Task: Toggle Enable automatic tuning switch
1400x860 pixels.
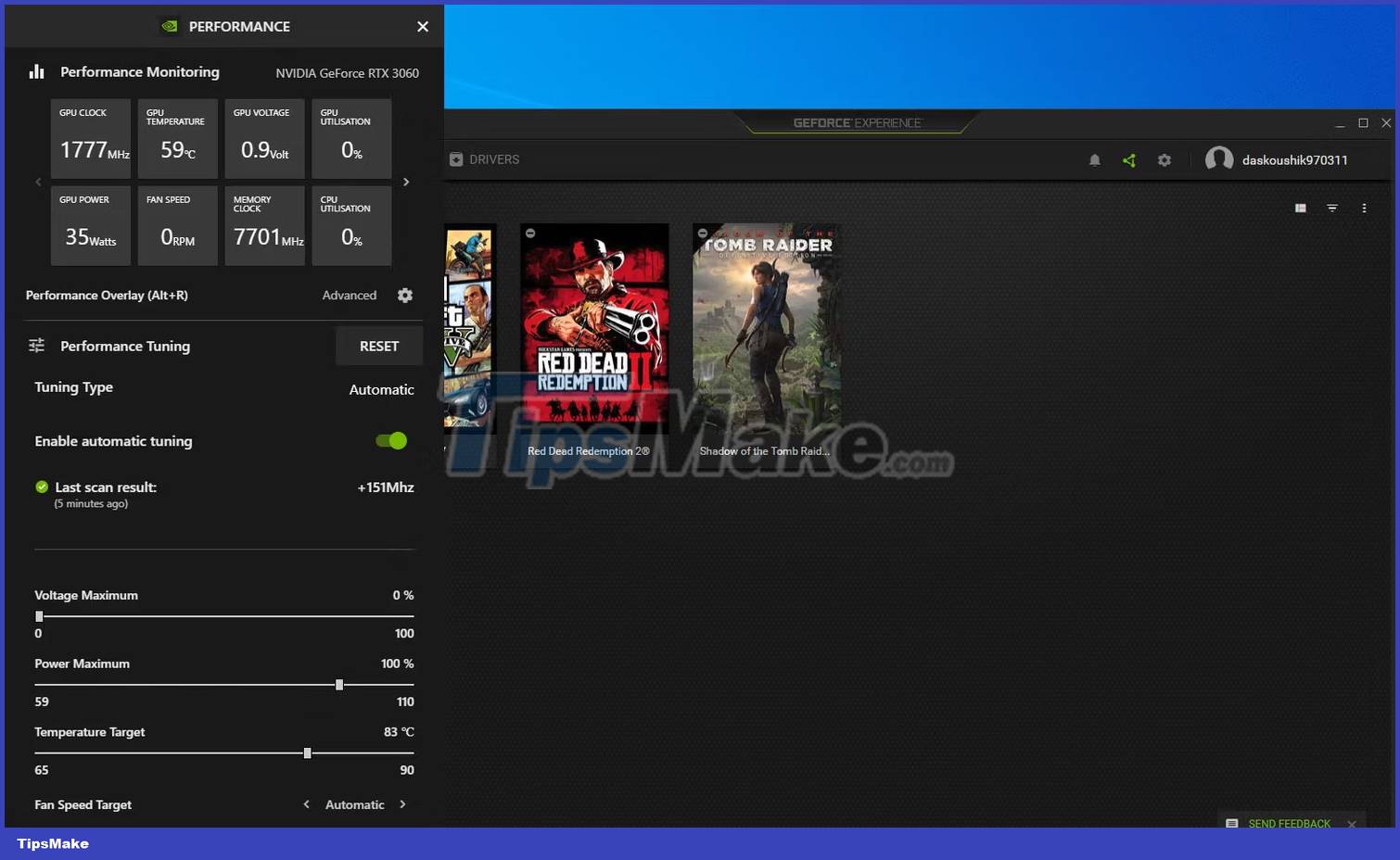Action: (391, 441)
